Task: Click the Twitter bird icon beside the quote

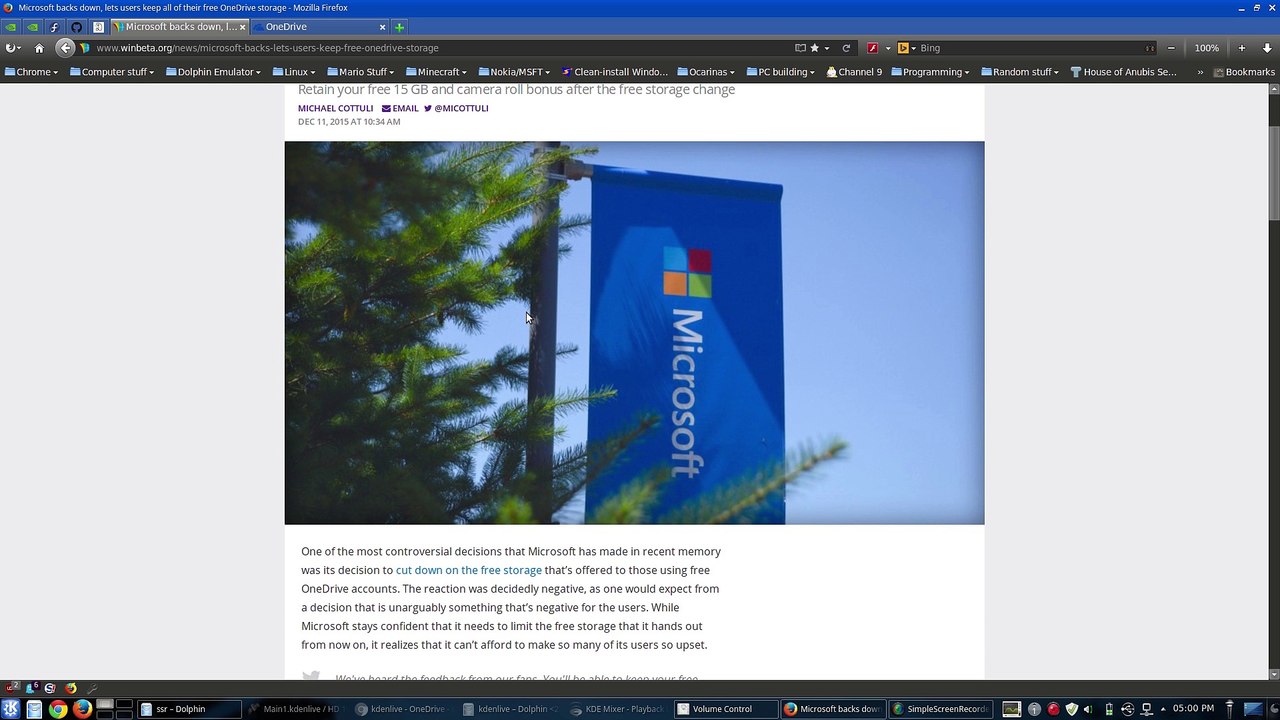Action: click(311, 676)
